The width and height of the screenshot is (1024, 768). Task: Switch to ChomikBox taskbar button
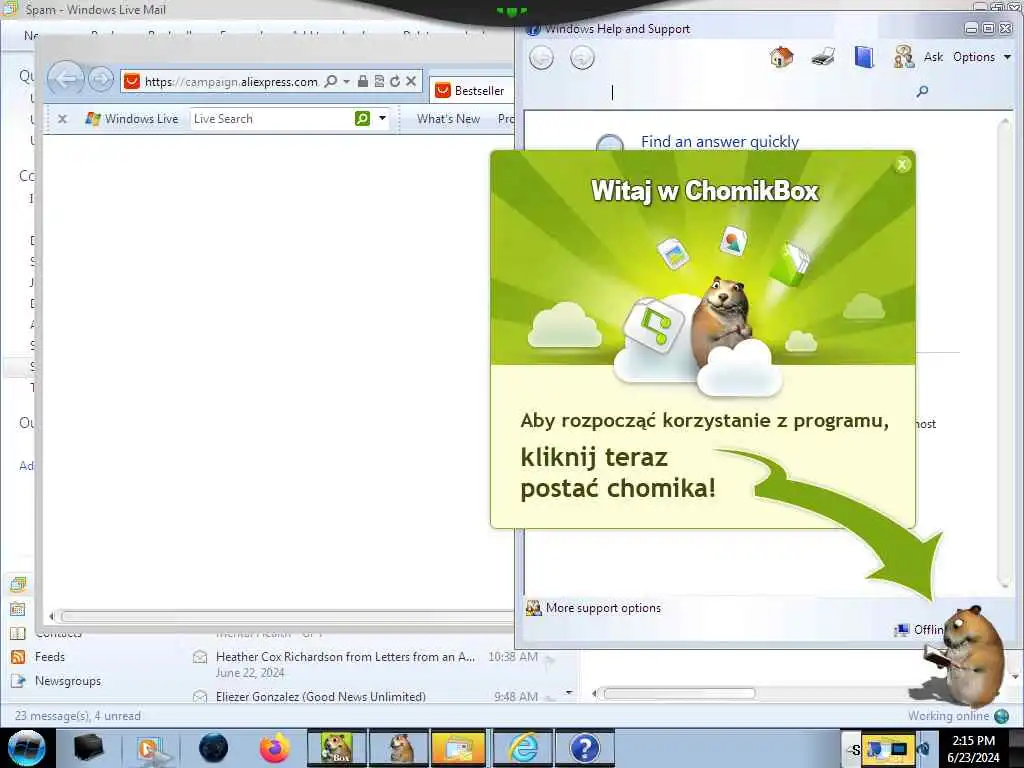pos(336,748)
